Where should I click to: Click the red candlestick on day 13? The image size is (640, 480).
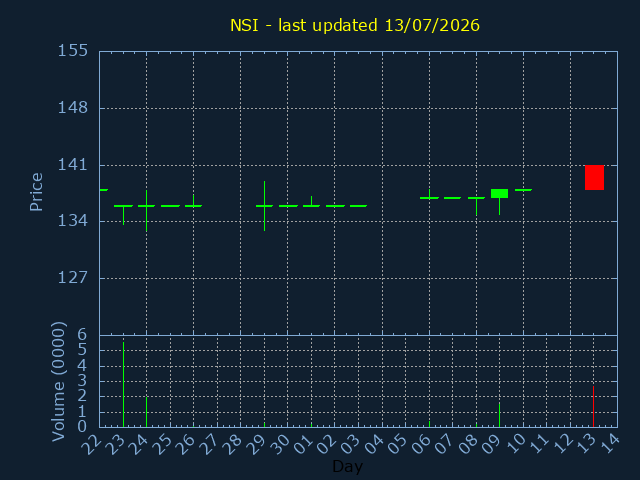tap(594, 178)
